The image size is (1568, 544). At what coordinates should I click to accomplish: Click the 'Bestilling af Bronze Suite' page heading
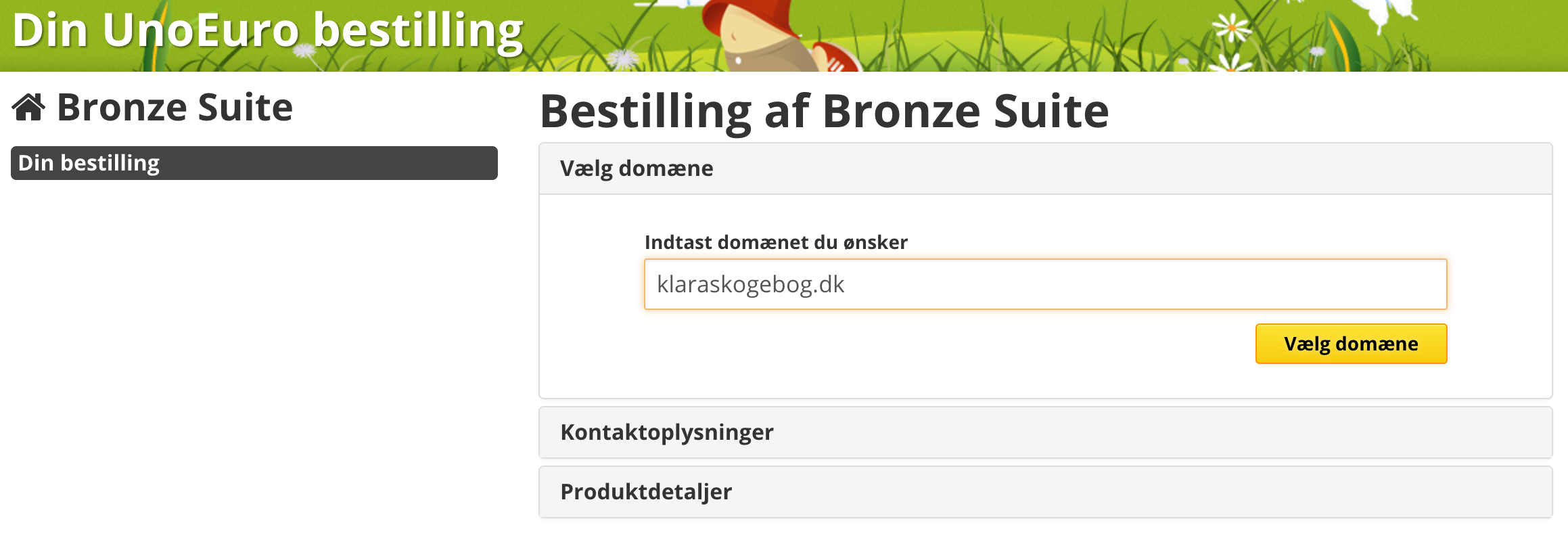[825, 112]
